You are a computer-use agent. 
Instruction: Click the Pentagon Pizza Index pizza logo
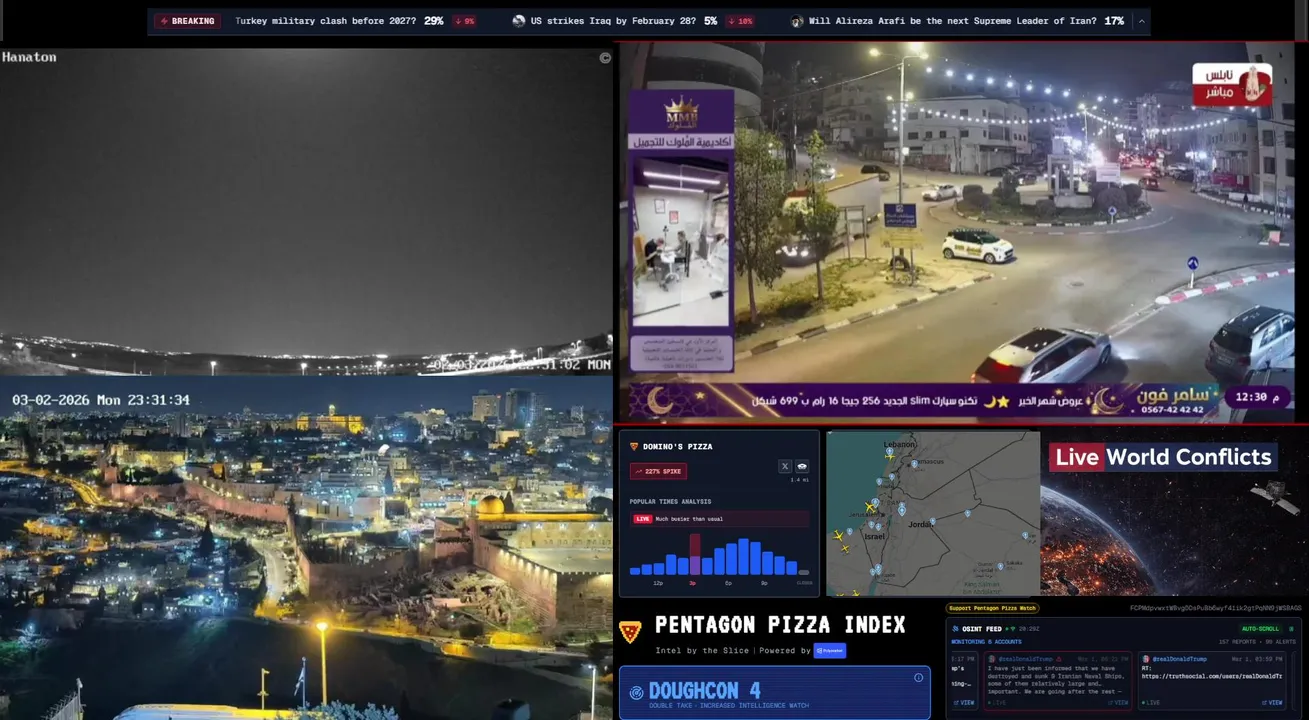point(630,631)
